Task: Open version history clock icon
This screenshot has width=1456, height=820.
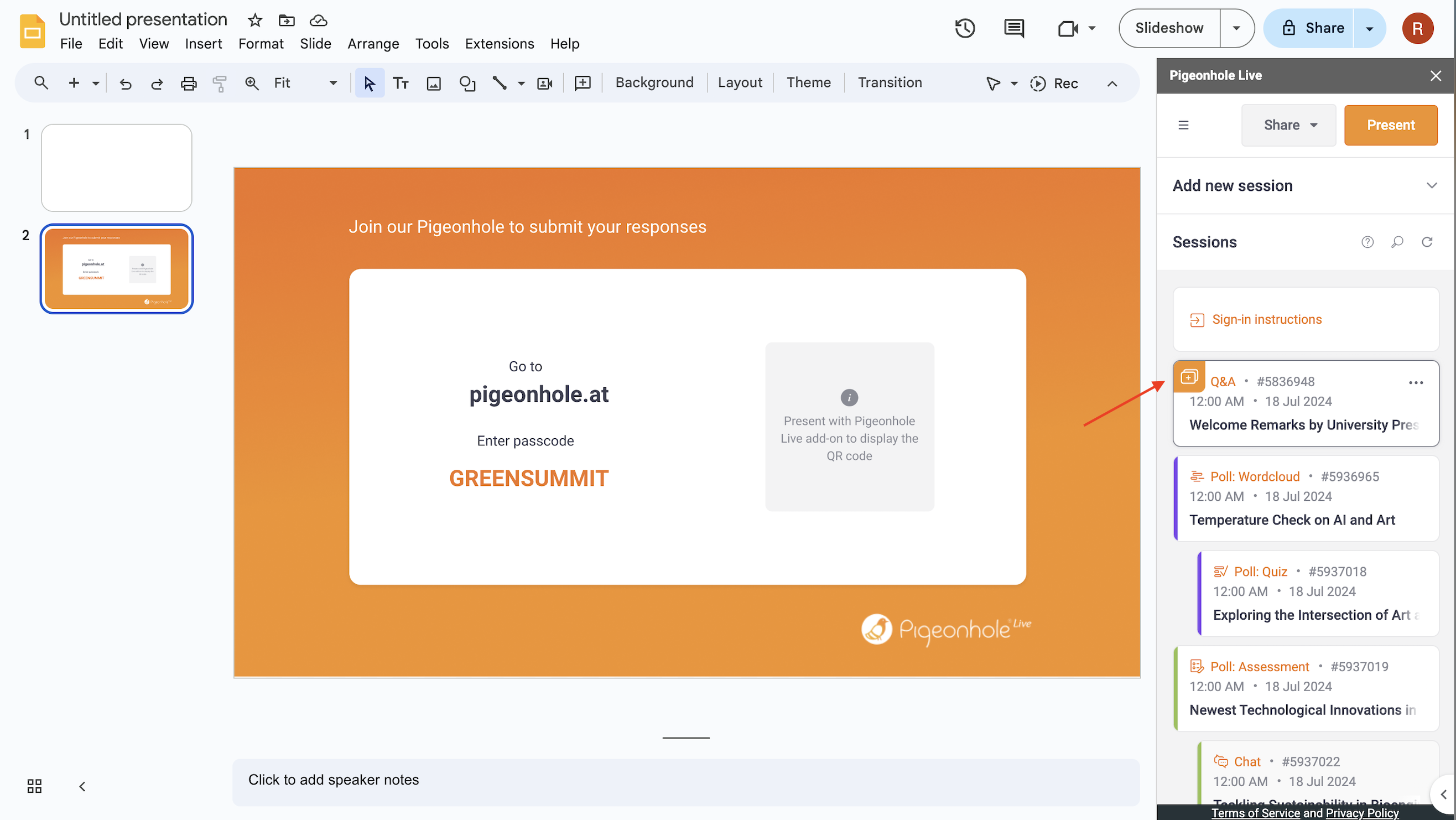Action: point(965,28)
